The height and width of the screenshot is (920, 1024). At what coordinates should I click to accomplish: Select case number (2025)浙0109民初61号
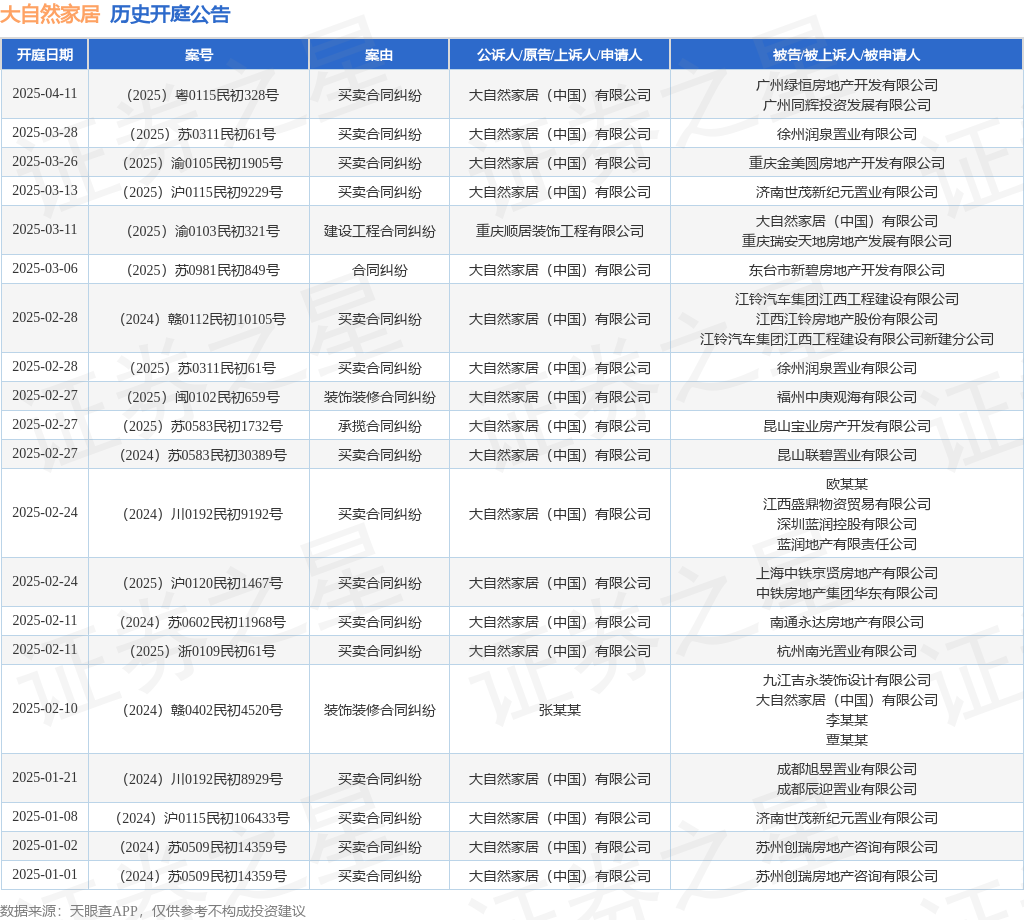202,651
